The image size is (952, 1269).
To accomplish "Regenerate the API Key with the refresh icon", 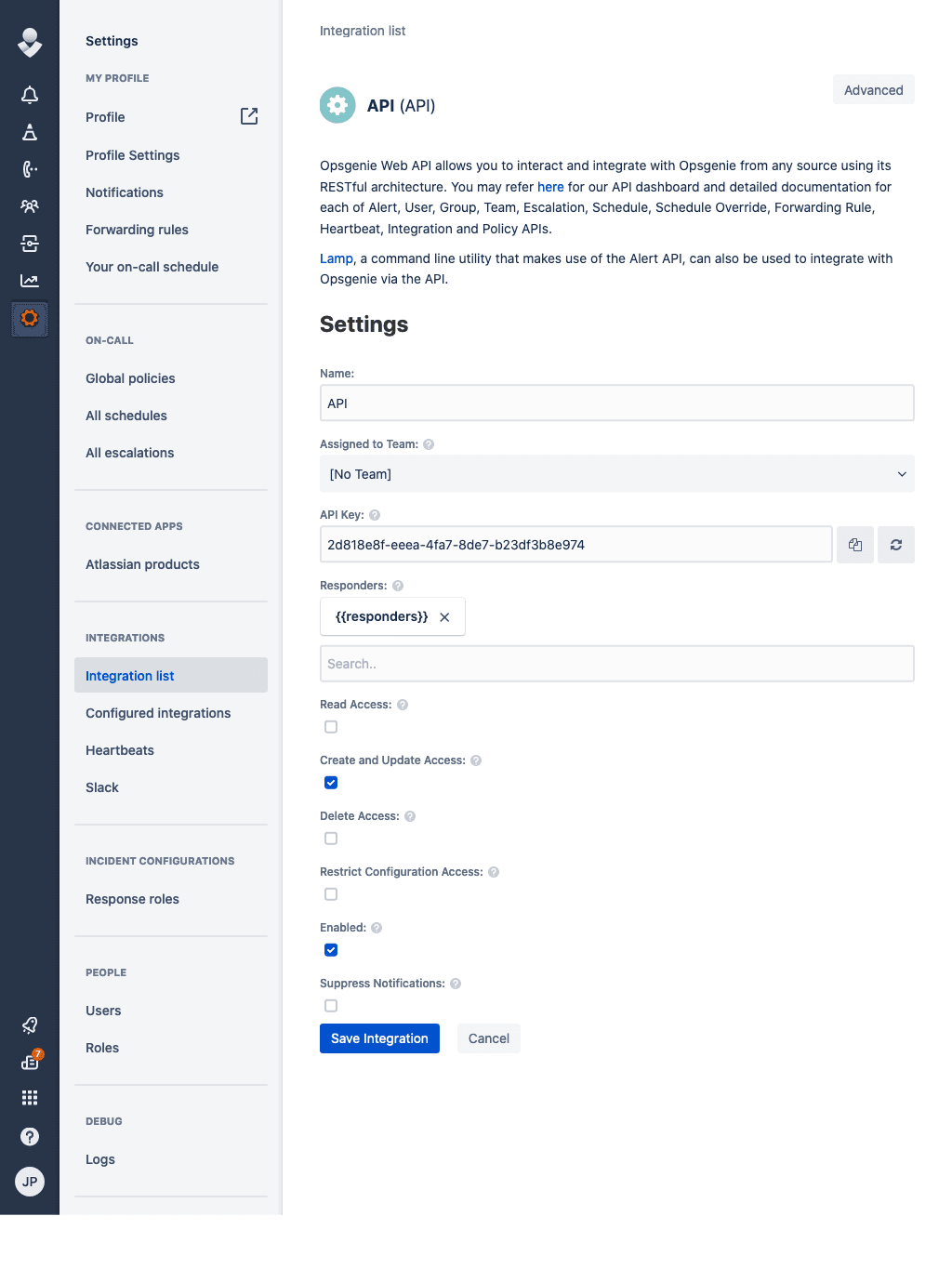I will pyautogui.click(x=895, y=545).
